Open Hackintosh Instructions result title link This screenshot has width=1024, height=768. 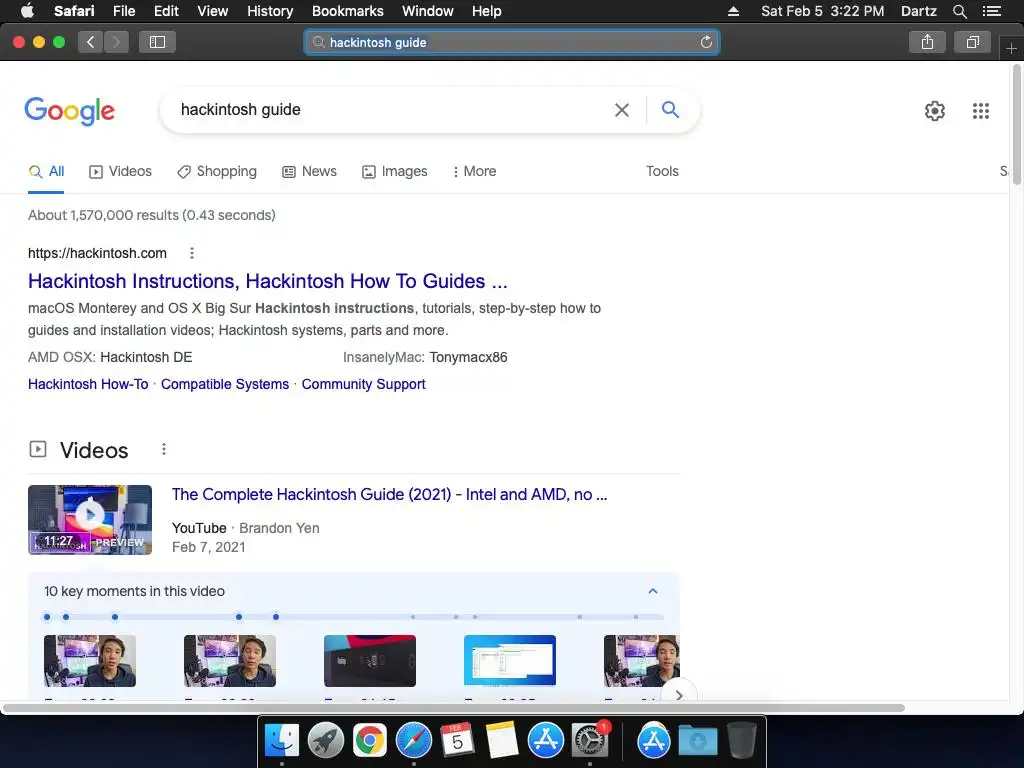tap(268, 281)
